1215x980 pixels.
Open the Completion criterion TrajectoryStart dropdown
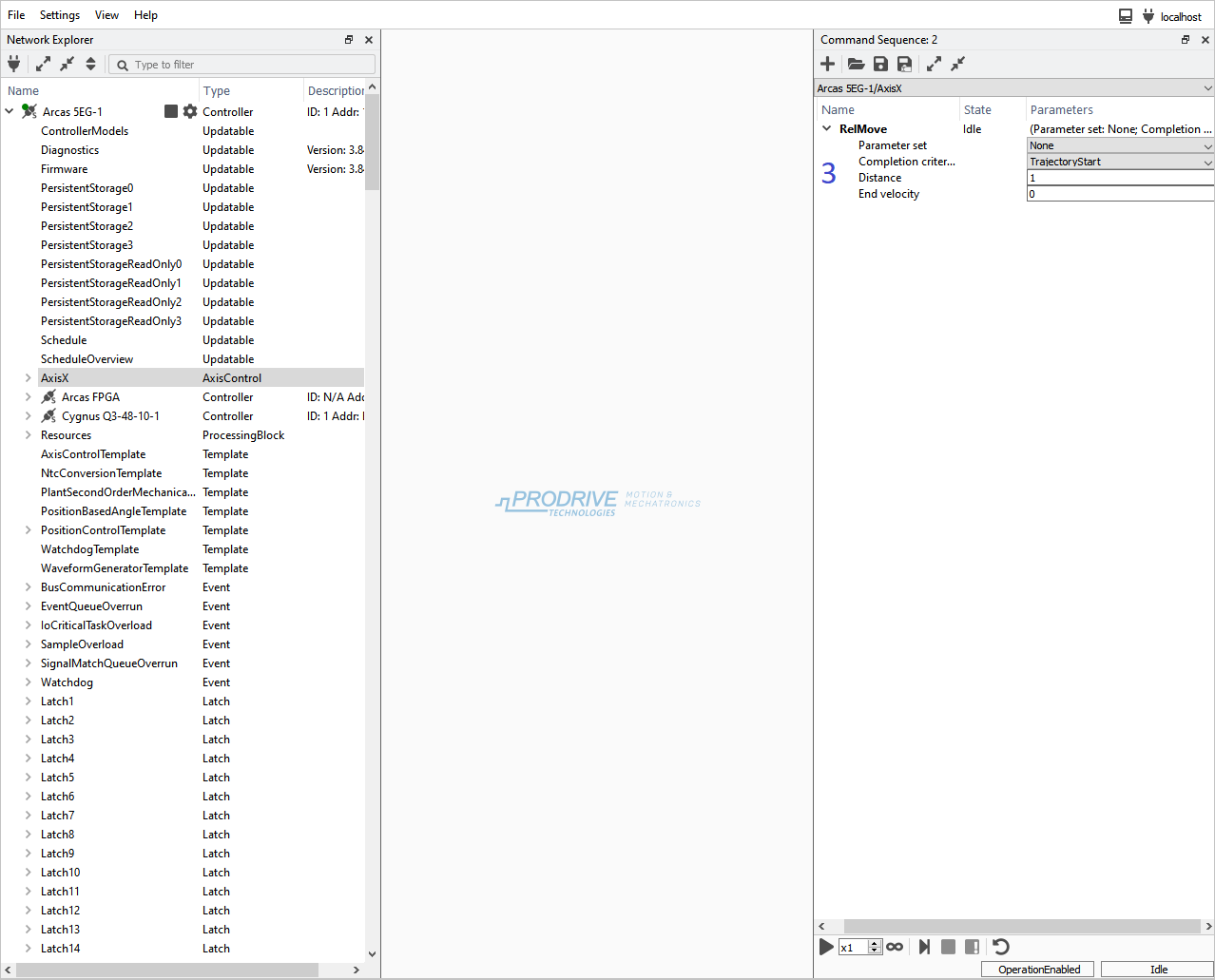[1120, 162]
